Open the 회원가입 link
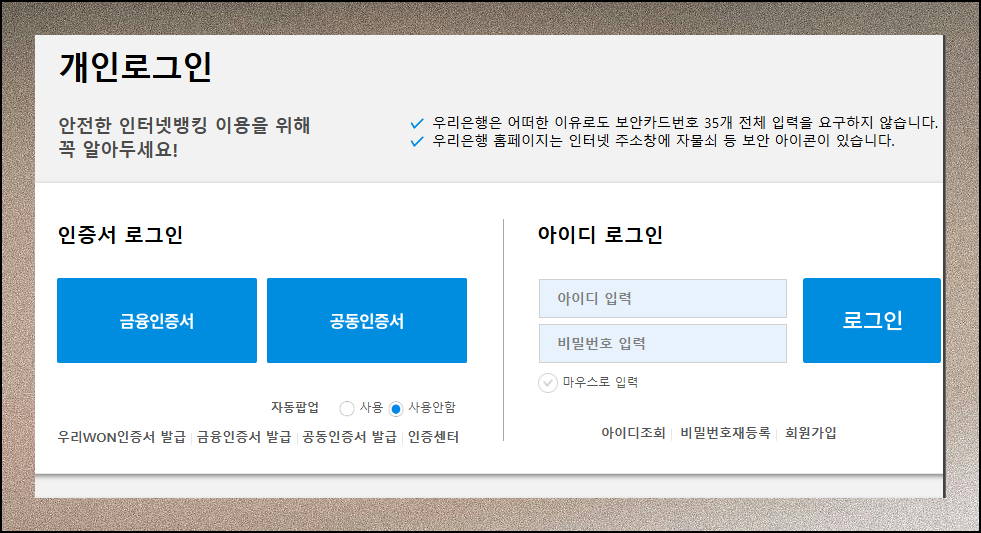Image resolution: width=981 pixels, height=533 pixels. point(810,433)
